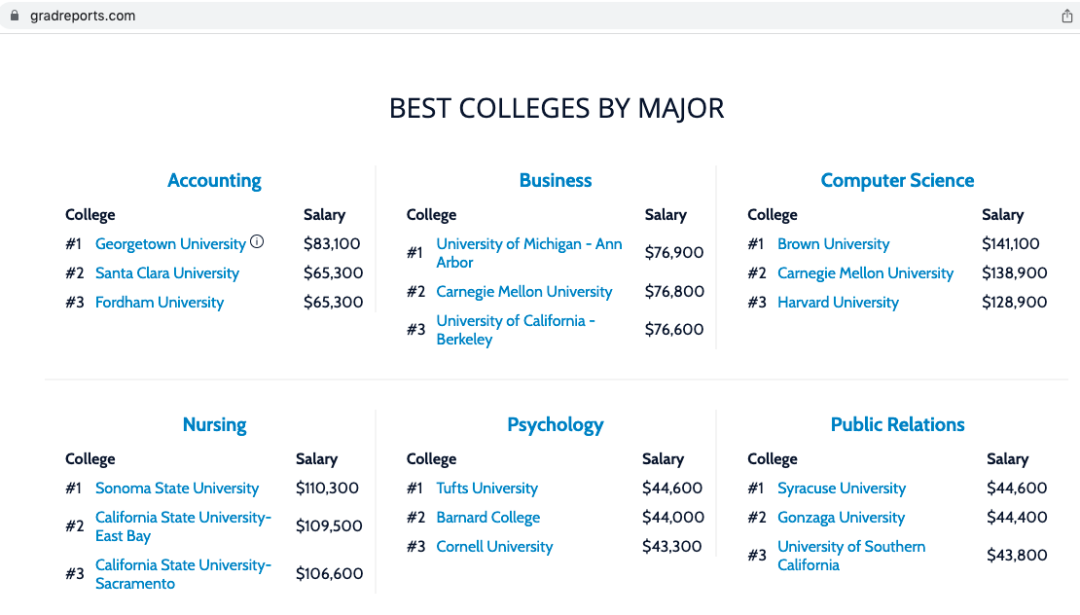Screen dimensions: 1080x615
Task: Open University of Michigan - Ann Arbor link
Action: click(529, 253)
